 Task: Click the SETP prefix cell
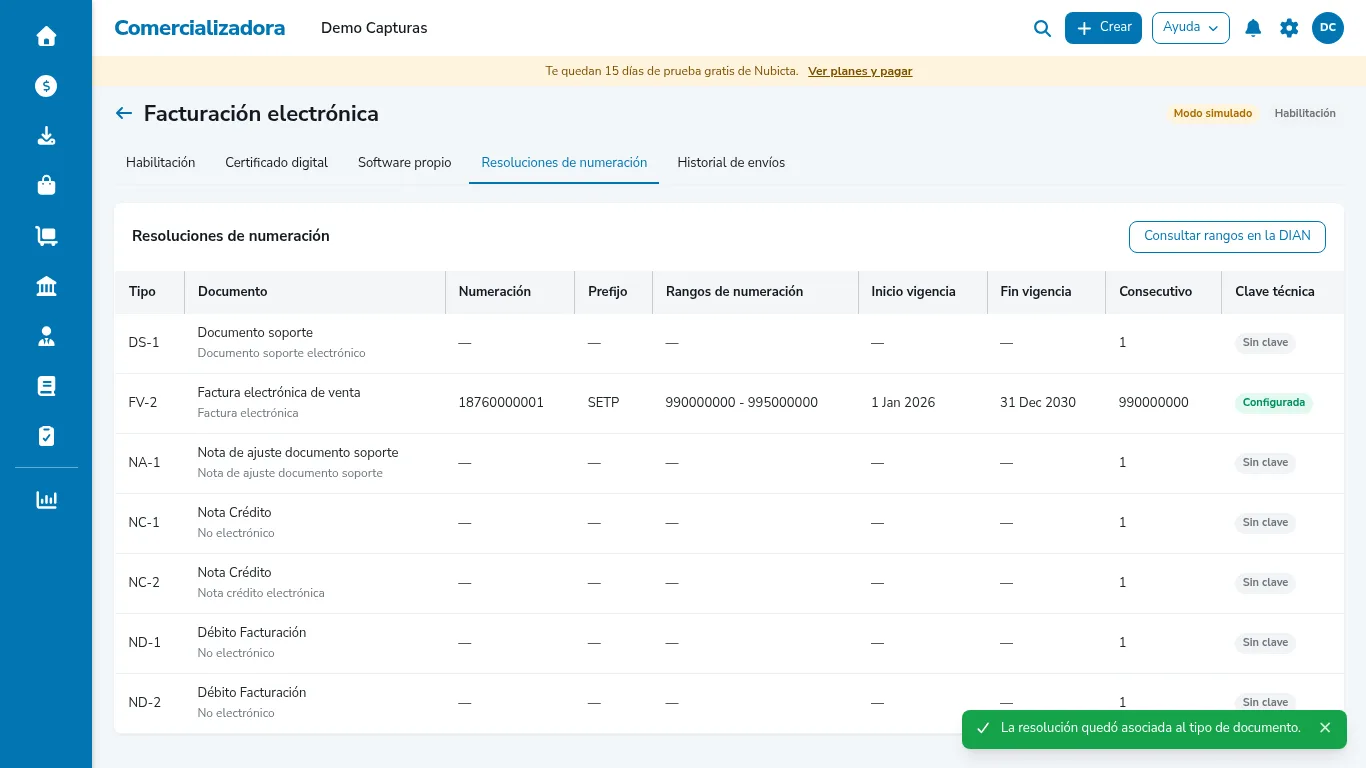tap(603, 403)
